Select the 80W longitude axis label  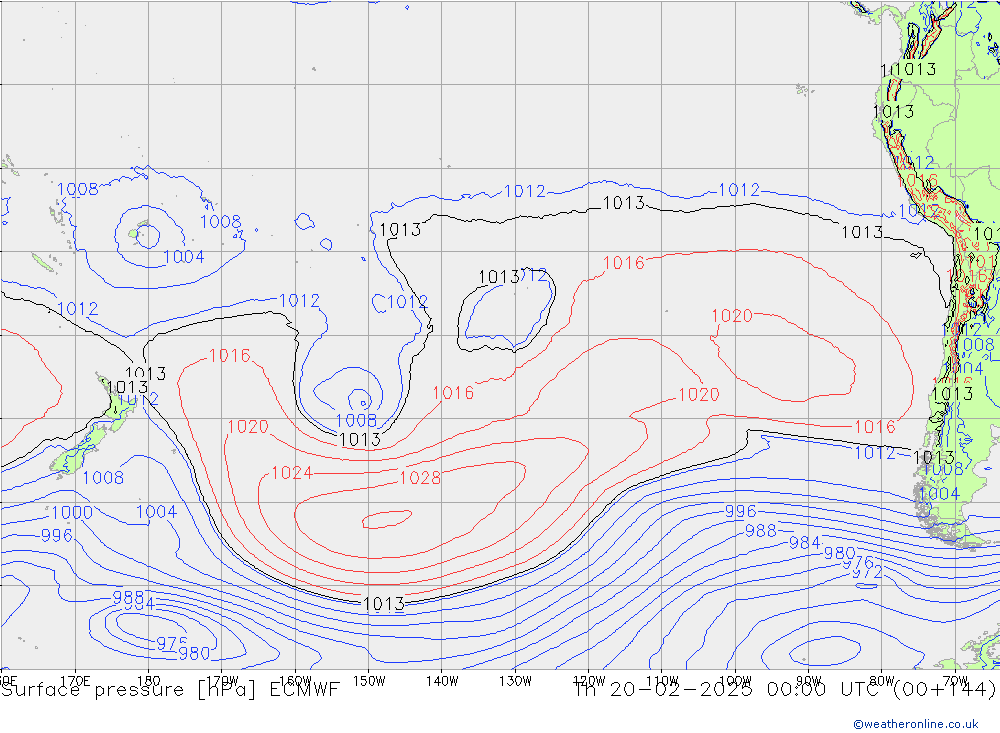882,681
